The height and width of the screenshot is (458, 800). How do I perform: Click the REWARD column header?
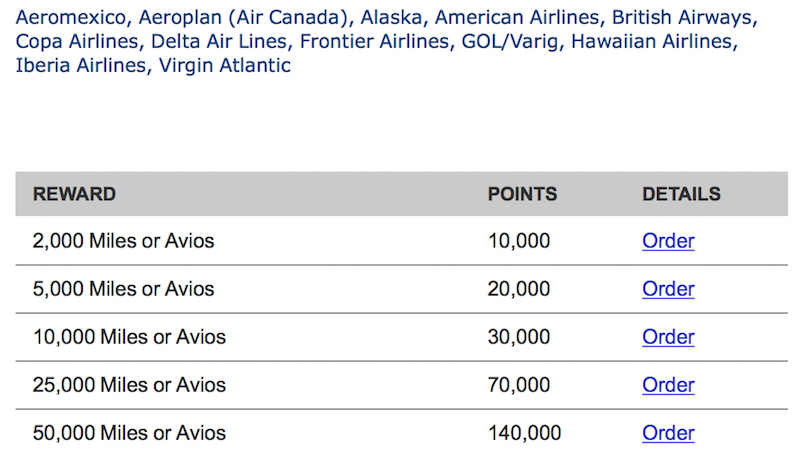pos(74,194)
